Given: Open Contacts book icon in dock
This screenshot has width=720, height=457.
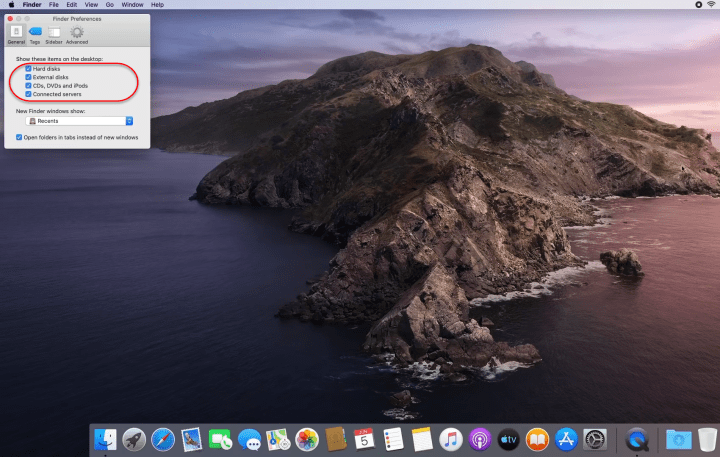Looking at the screenshot, I should [x=336, y=440].
